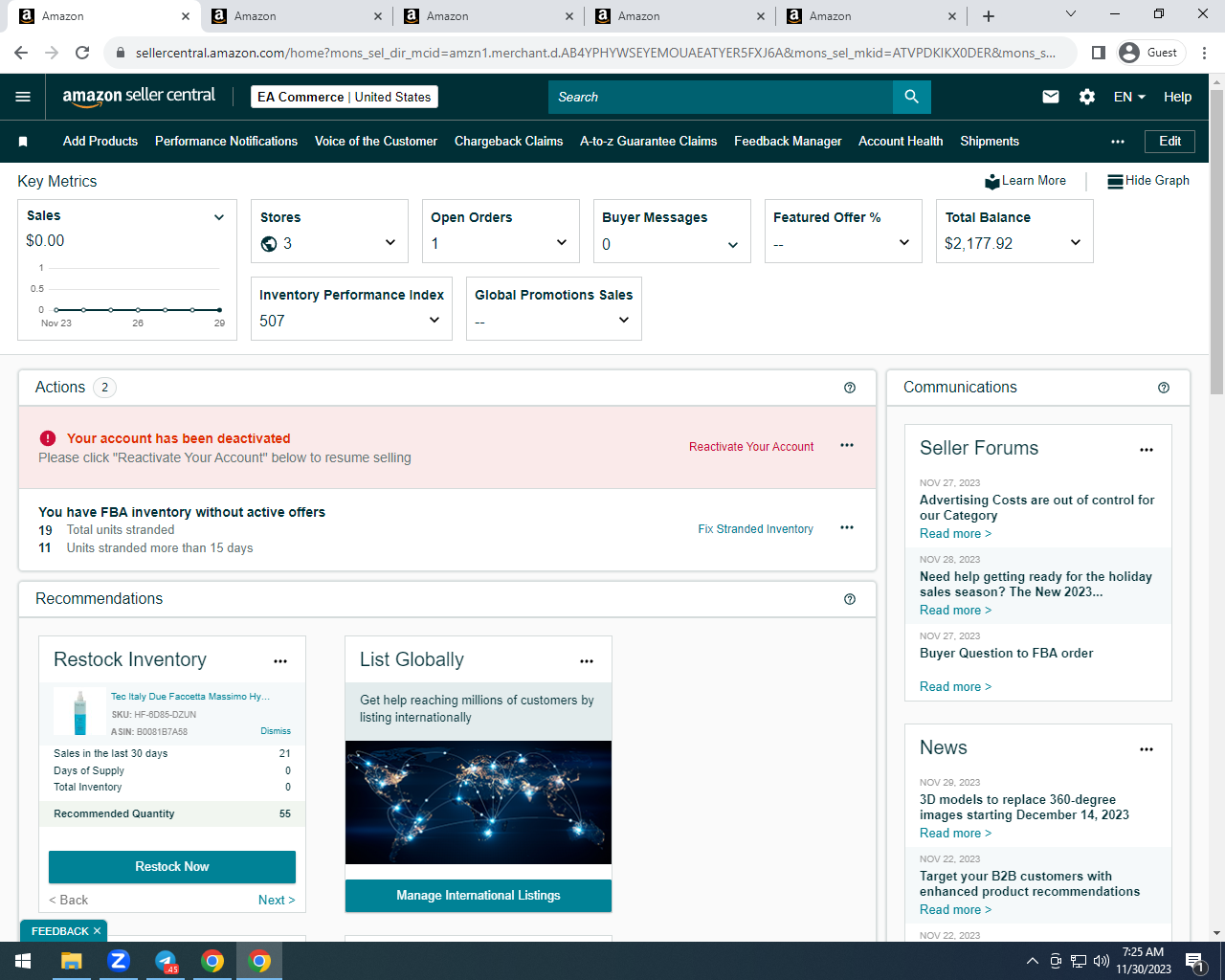Click the Restock Now button
The height and width of the screenshot is (980, 1225).
pos(172,867)
